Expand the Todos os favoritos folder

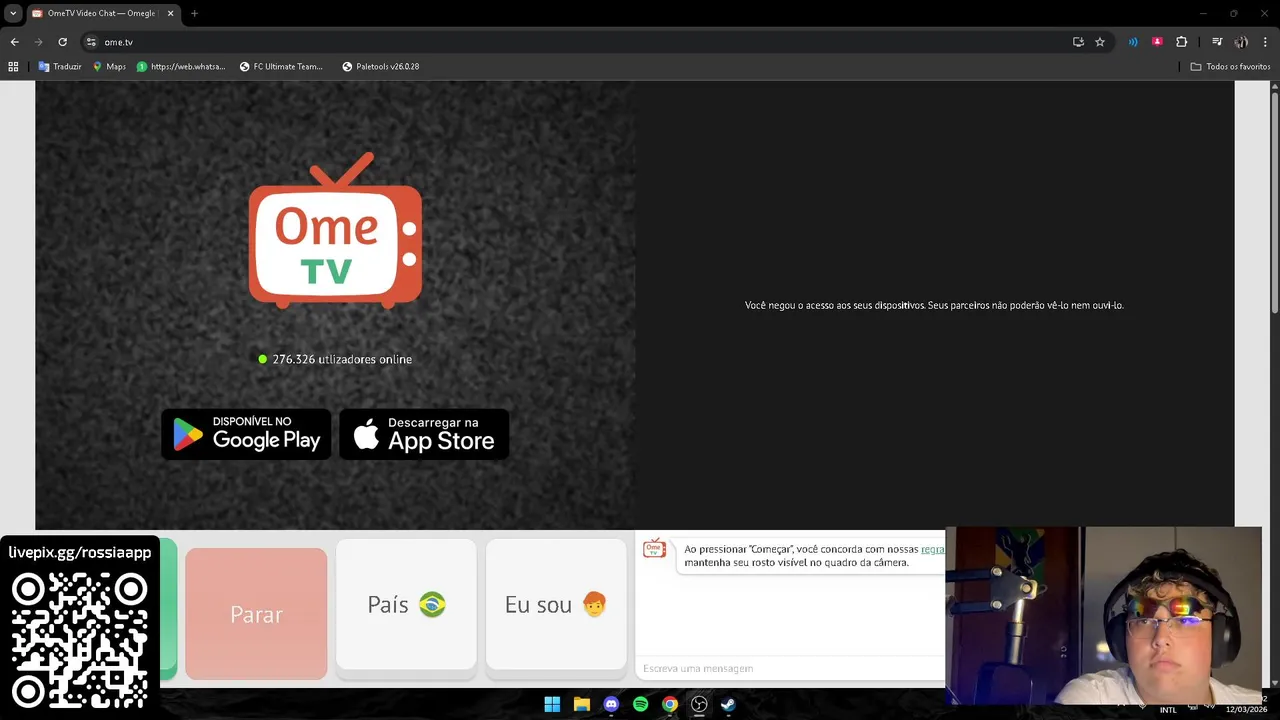coord(1230,66)
